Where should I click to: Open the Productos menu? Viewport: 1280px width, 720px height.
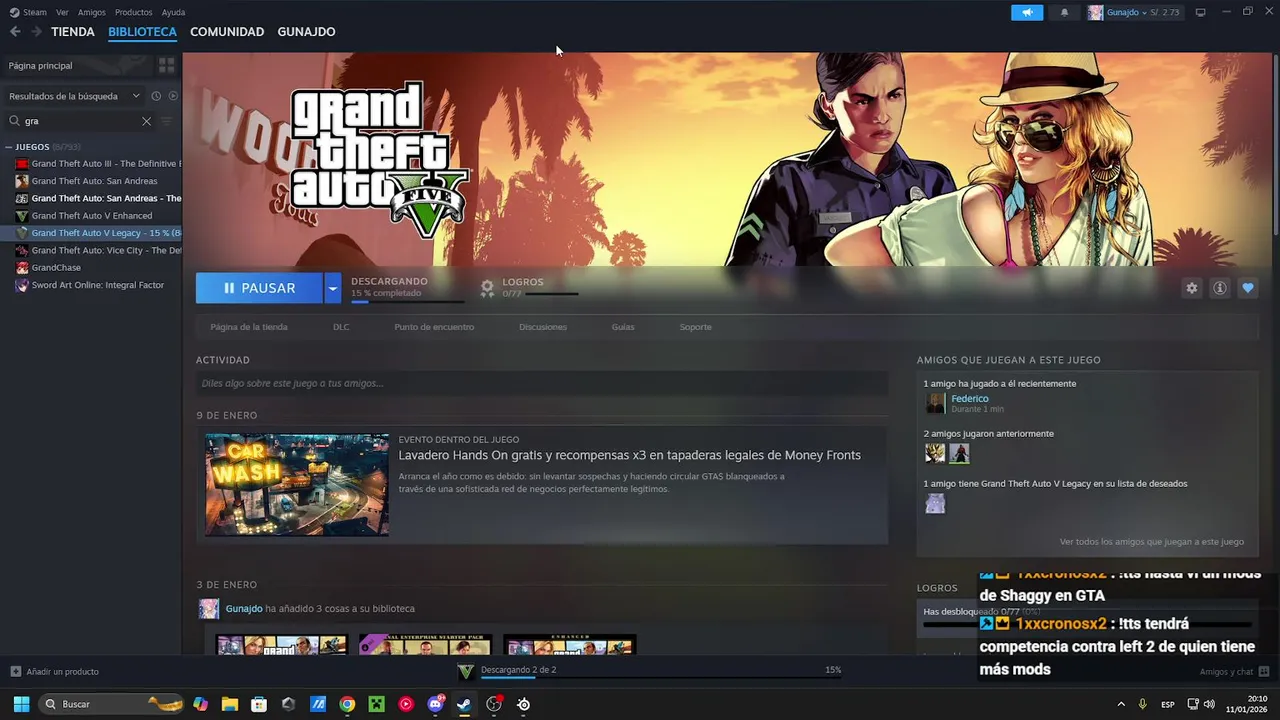(x=133, y=12)
